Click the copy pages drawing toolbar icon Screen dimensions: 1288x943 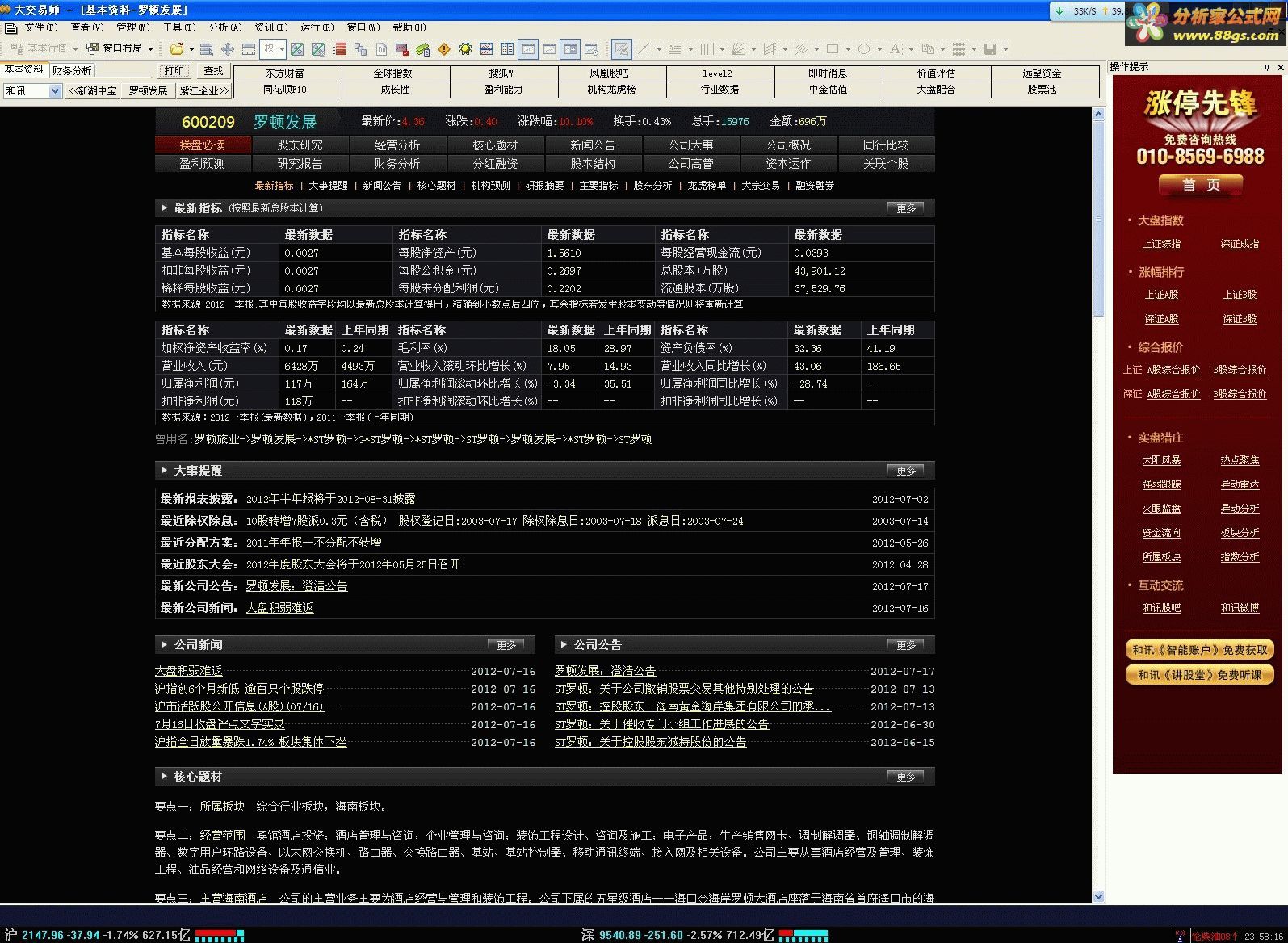click(928, 49)
